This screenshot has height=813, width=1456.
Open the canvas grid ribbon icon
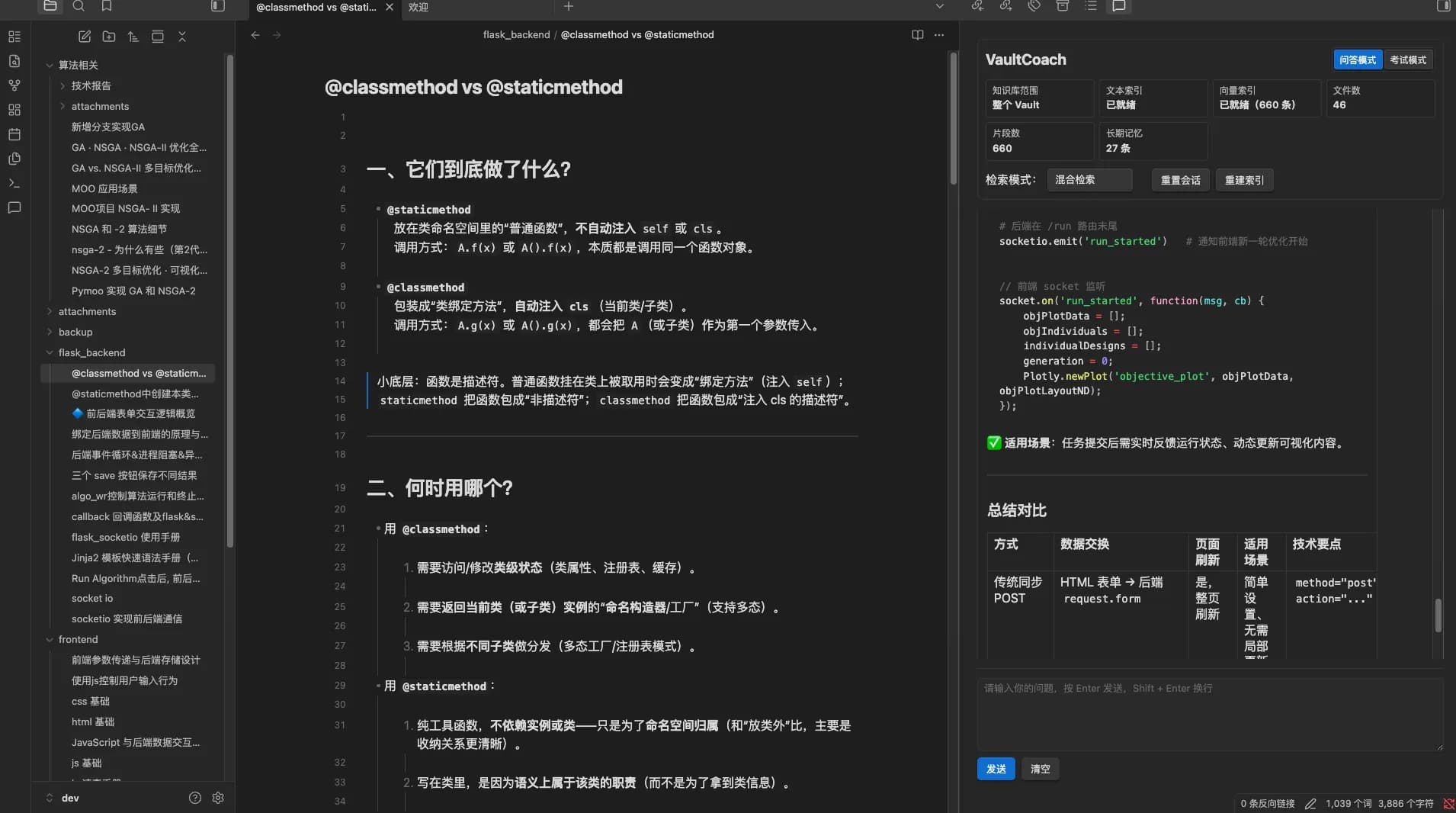[x=14, y=110]
